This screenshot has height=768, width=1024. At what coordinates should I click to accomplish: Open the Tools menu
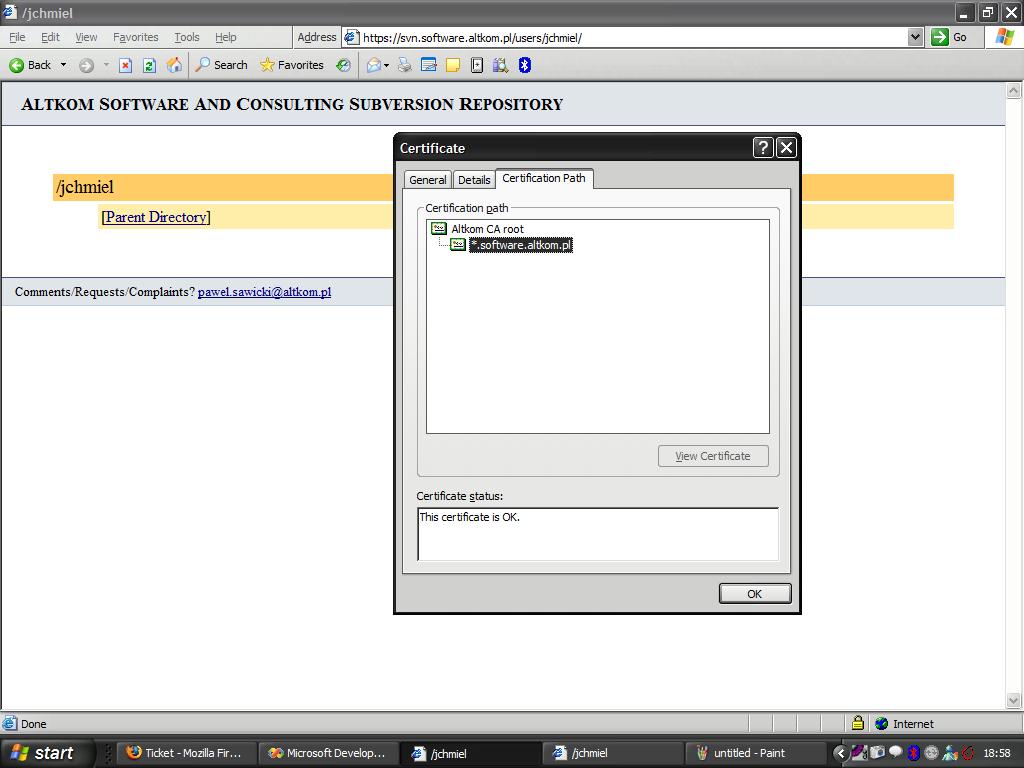click(x=187, y=37)
